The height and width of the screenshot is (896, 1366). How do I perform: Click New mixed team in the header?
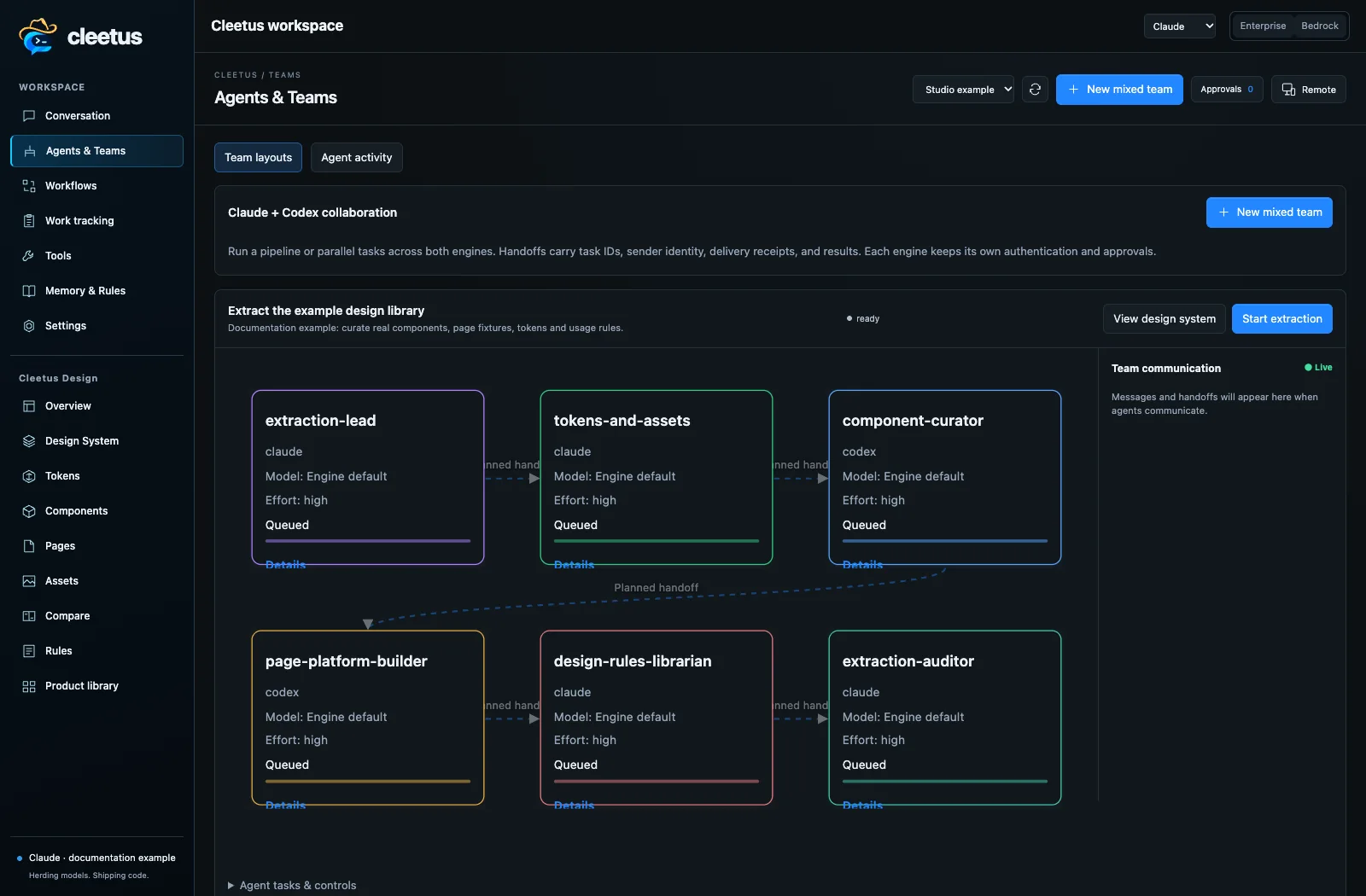1119,90
